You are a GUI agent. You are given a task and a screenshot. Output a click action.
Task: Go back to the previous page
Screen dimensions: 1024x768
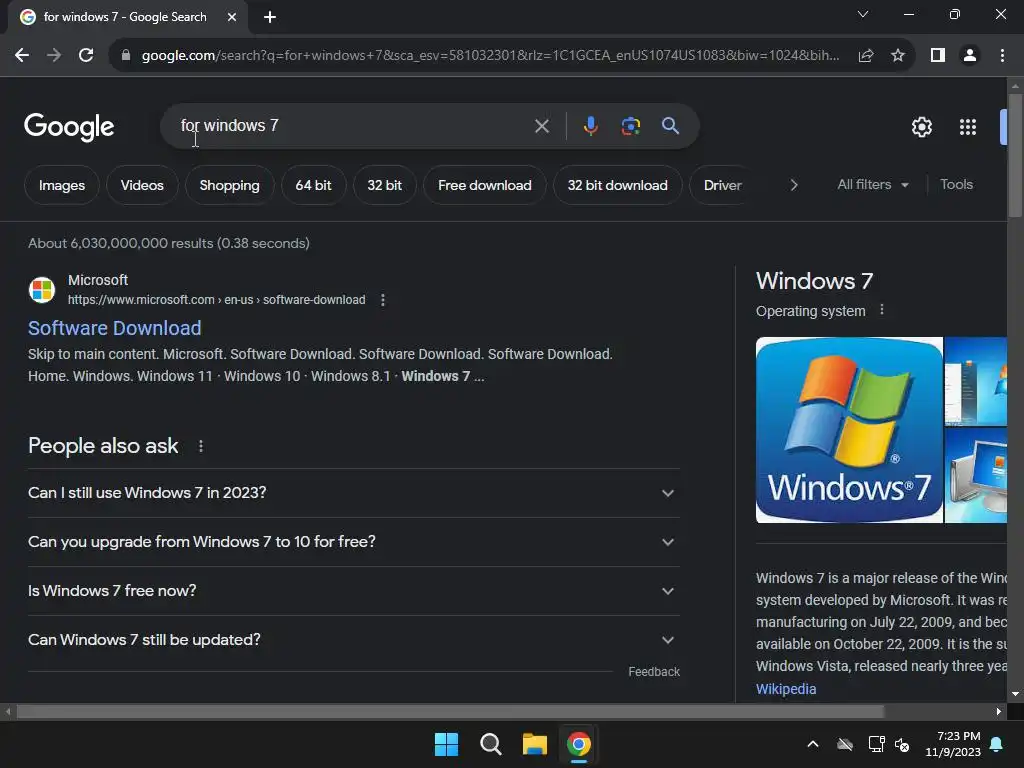22,56
